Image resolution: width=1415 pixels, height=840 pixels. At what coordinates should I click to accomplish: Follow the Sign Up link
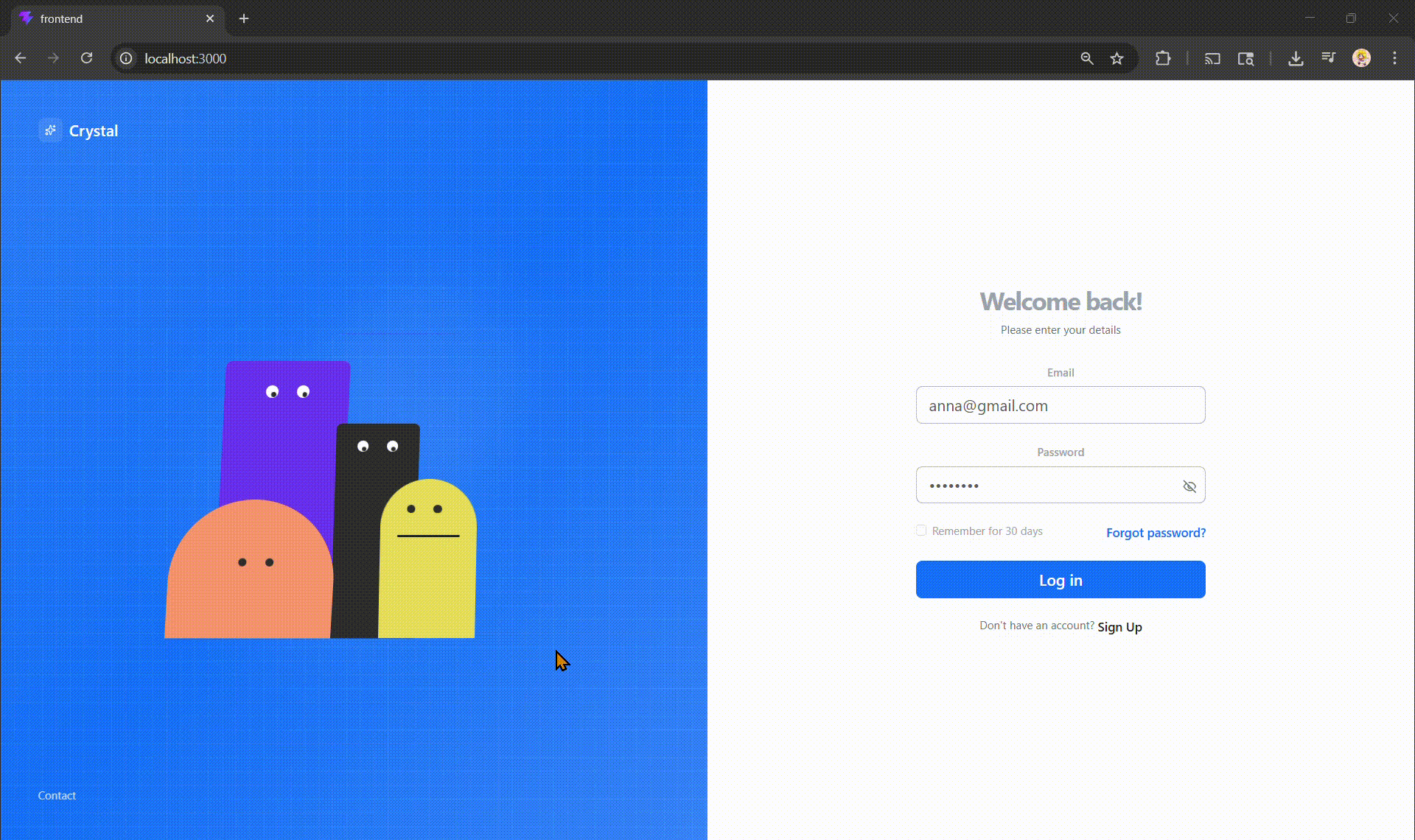point(1119,627)
